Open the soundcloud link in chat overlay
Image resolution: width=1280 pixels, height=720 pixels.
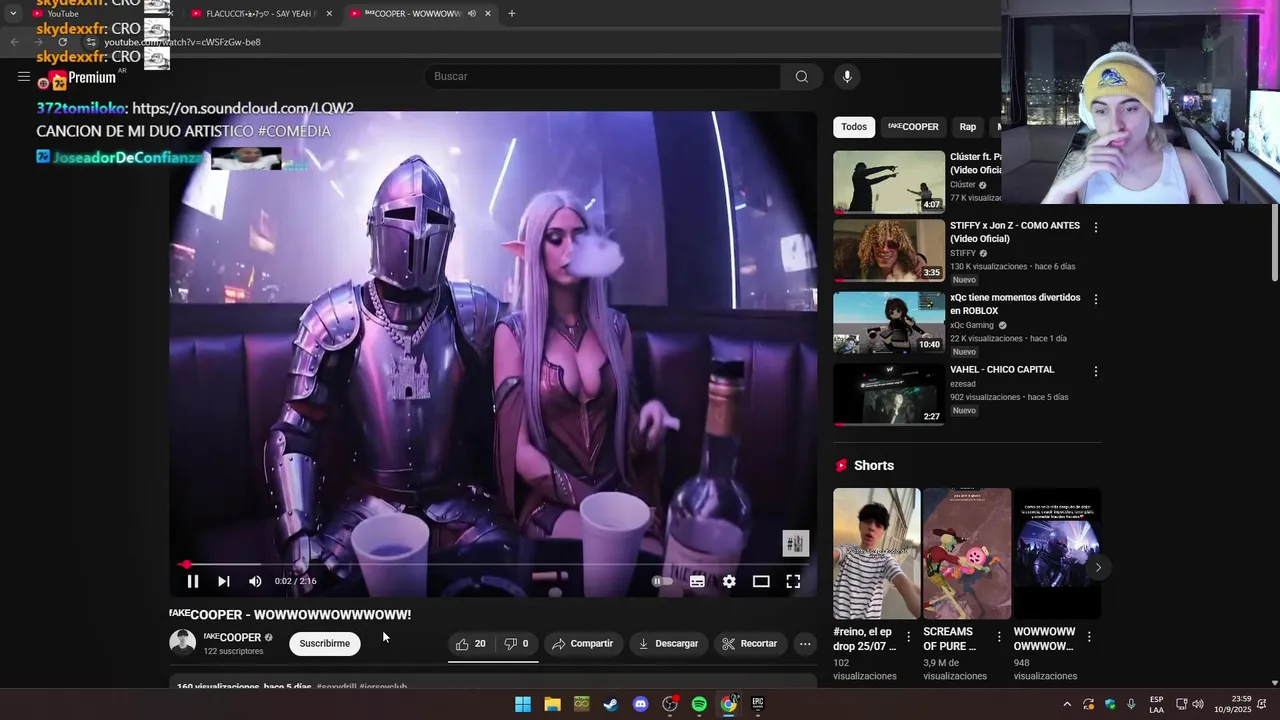pos(243,108)
